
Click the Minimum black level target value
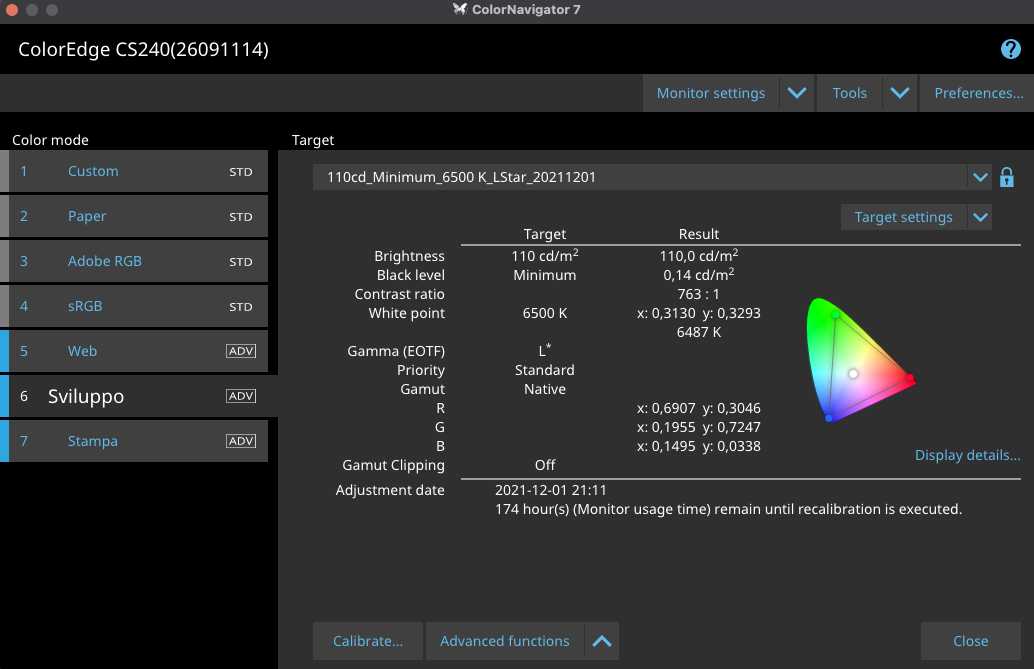pos(545,275)
